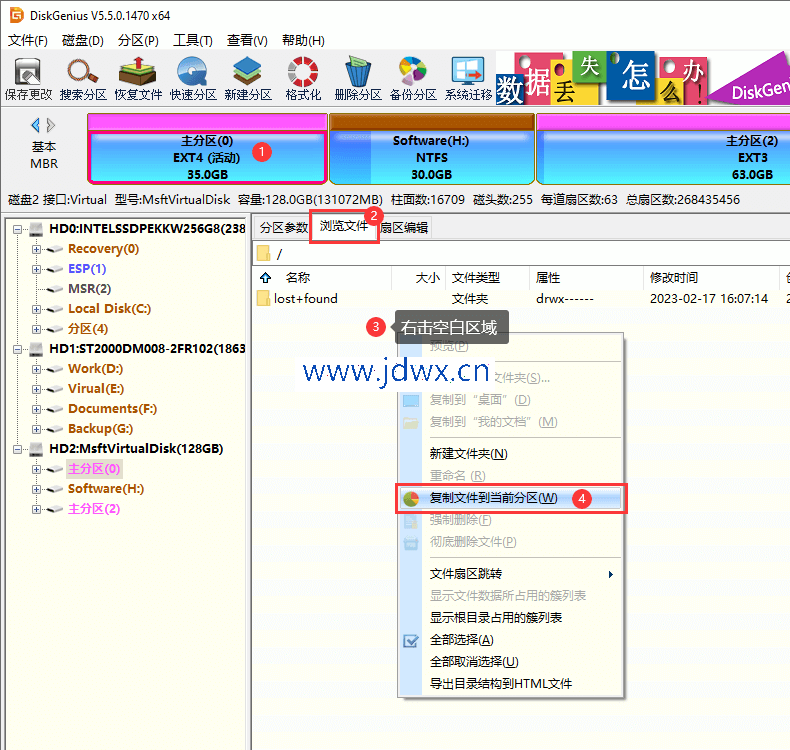
Task: Sort the file list by 文件类型 column
Action: coord(487,278)
